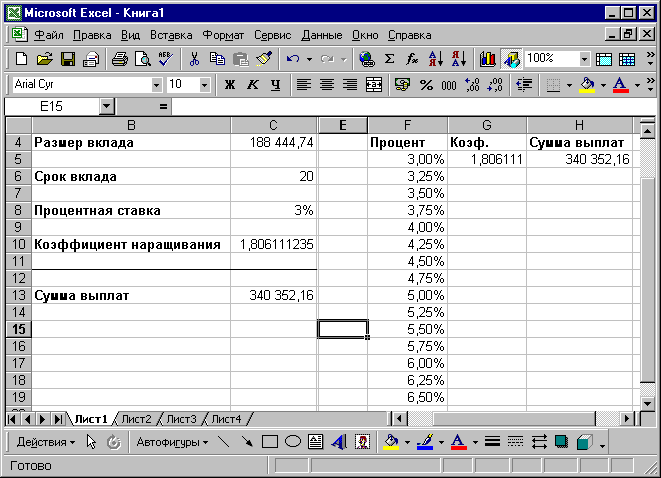Create a new workbook with New icon

tap(21, 59)
